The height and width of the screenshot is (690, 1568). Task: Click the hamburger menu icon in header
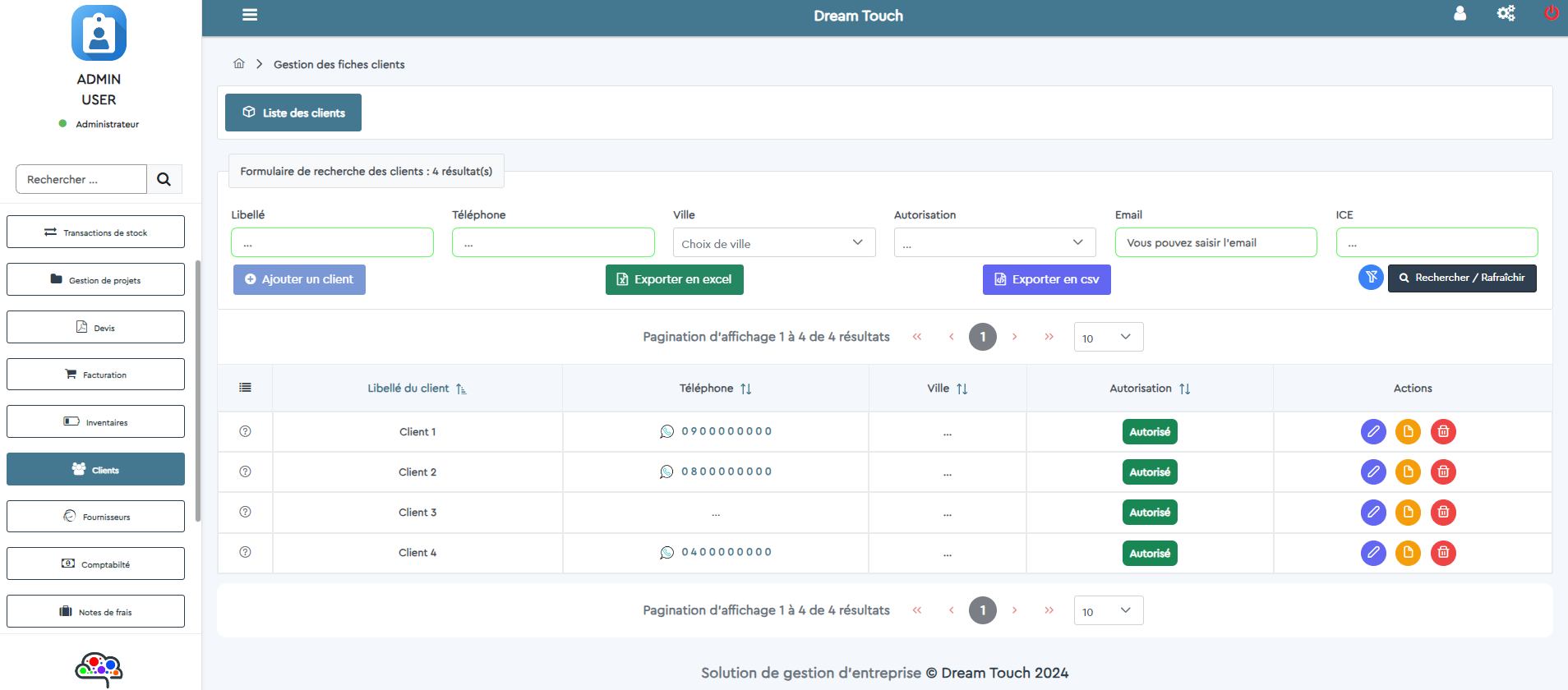[250, 15]
